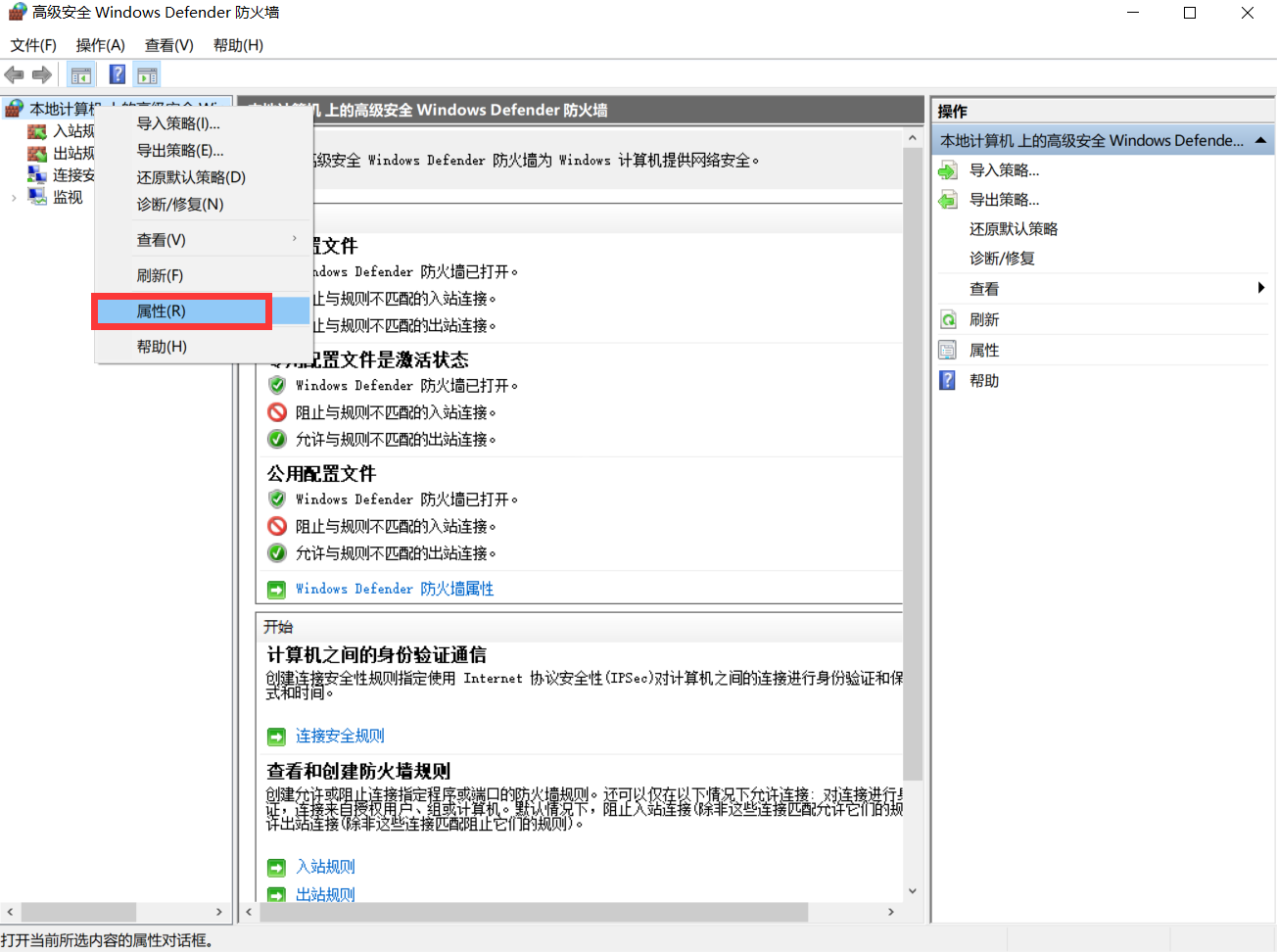The height and width of the screenshot is (952, 1277).
Task: Click green arrow icon beside 连接安全规则 link
Action: (277, 737)
